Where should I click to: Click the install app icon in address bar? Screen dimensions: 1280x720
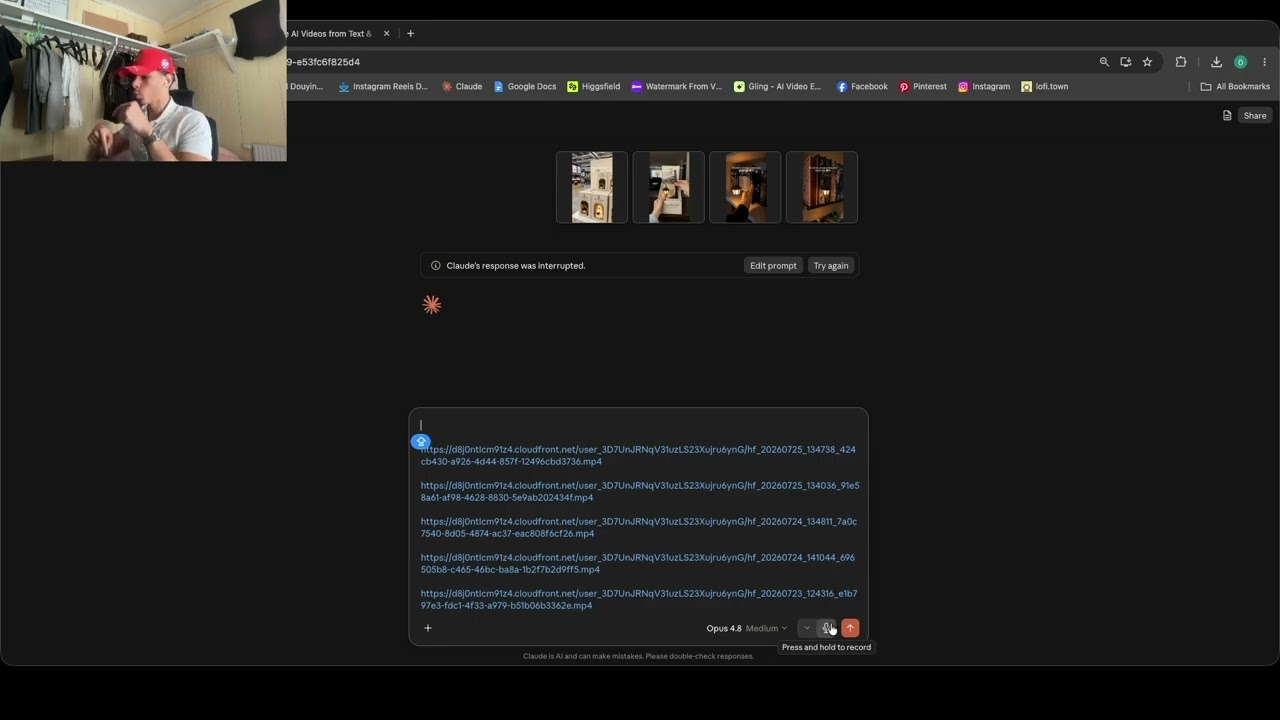click(x=1126, y=62)
